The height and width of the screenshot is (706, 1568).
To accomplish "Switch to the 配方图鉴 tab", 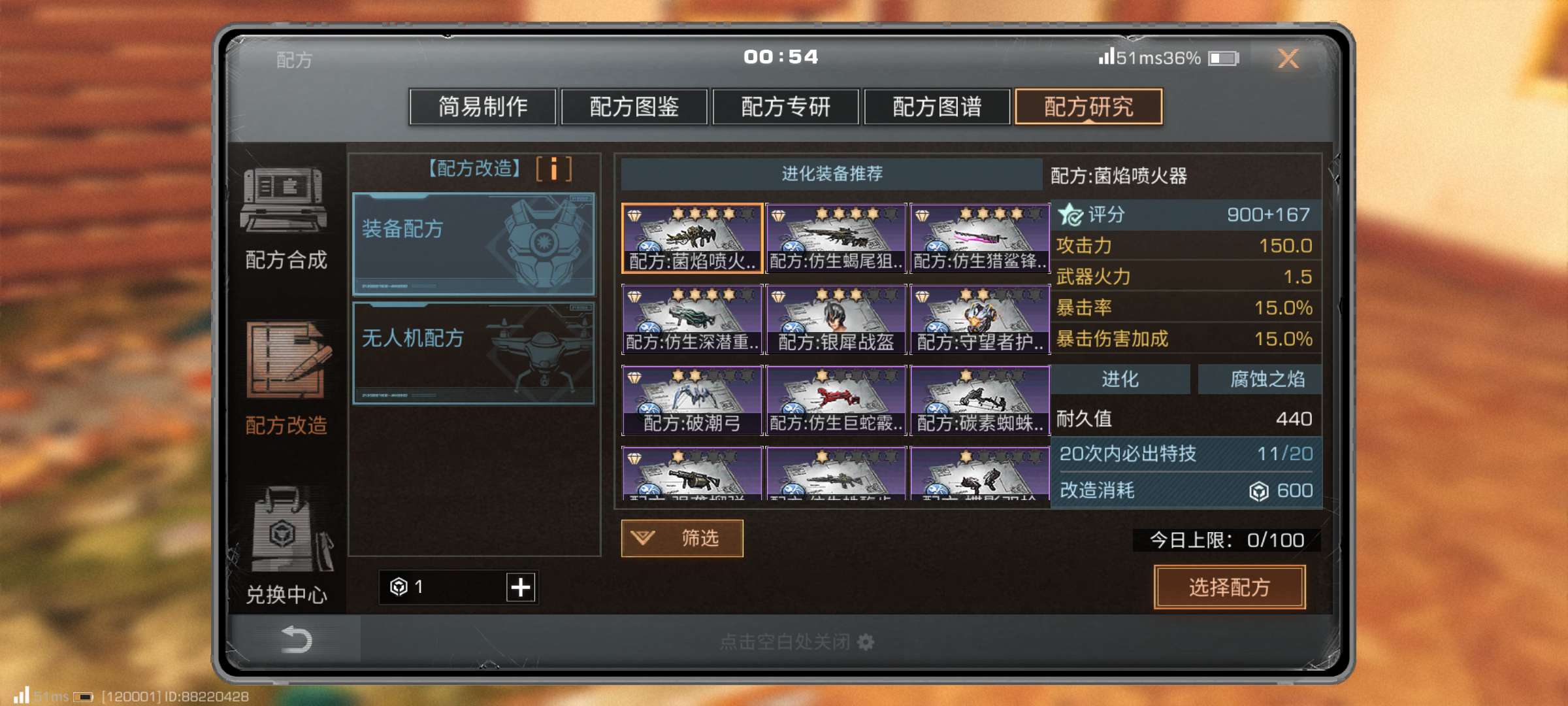I will 634,107.
